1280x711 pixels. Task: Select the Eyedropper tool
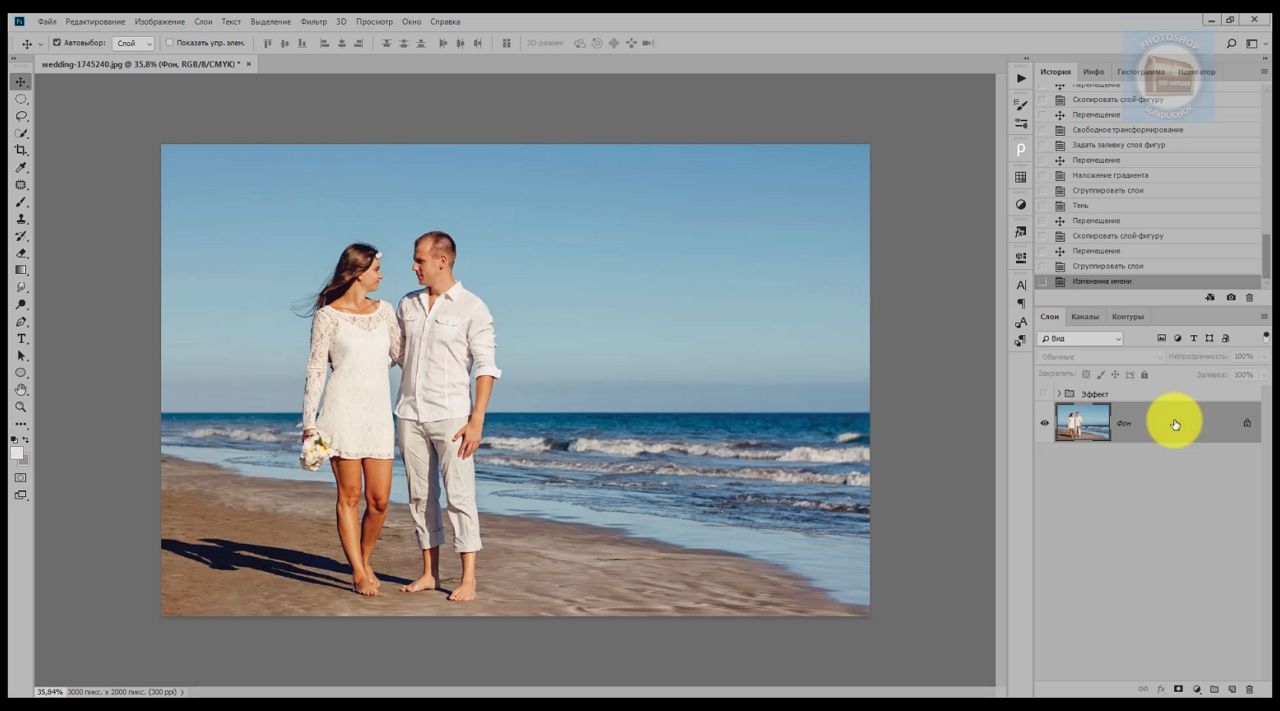click(21, 167)
